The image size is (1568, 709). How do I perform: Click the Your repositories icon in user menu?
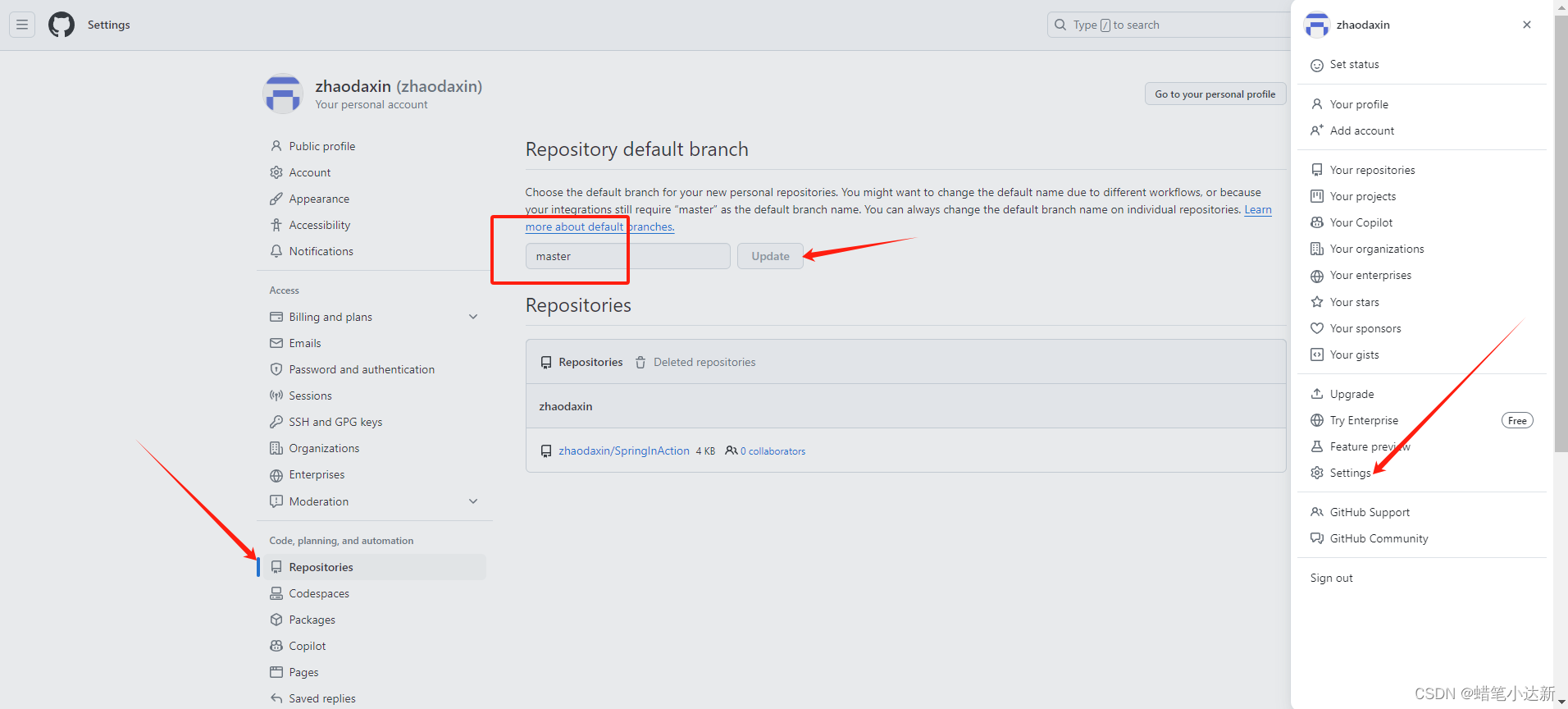pyautogui.click(x=1317, y=170)
